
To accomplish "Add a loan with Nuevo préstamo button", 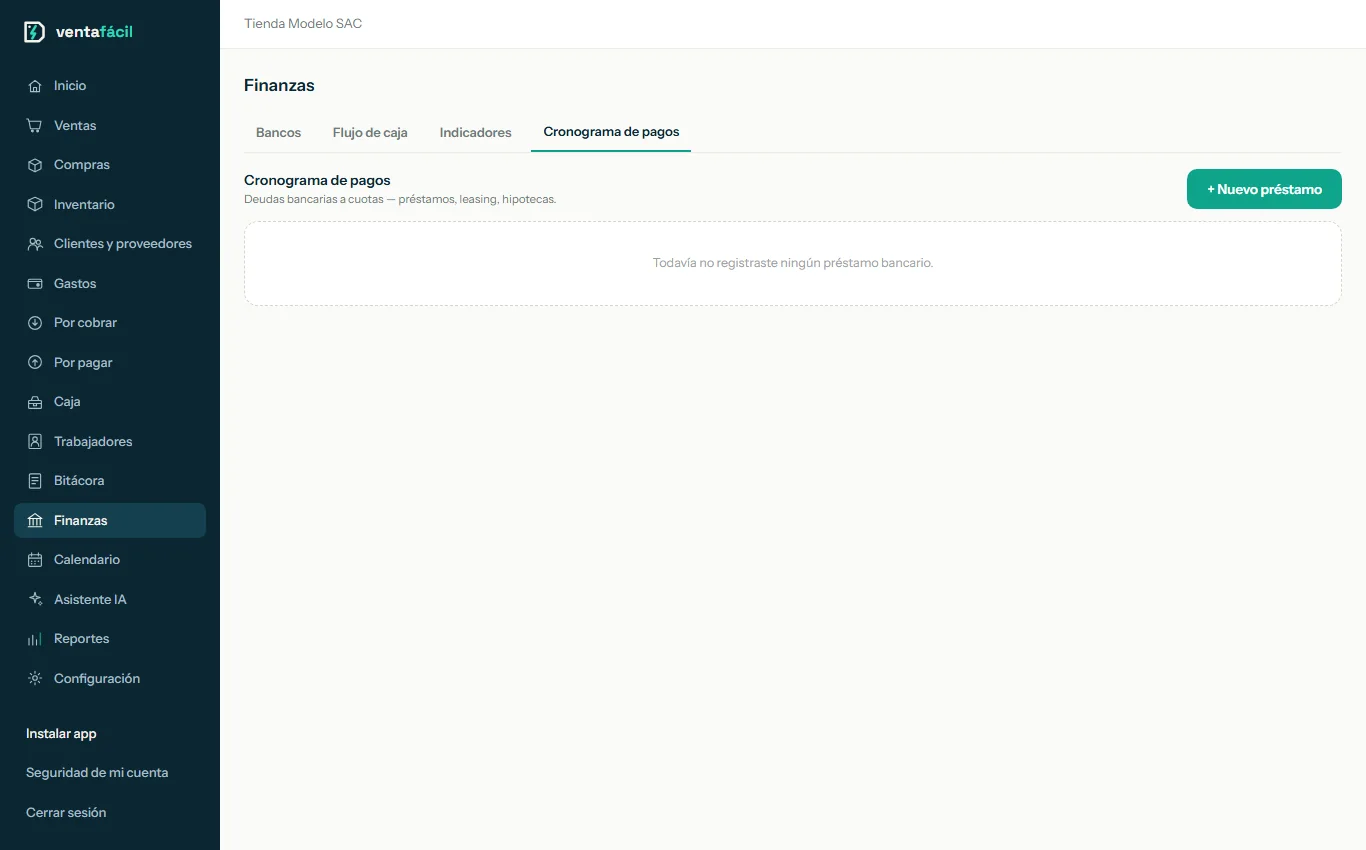I will 1264,189.
